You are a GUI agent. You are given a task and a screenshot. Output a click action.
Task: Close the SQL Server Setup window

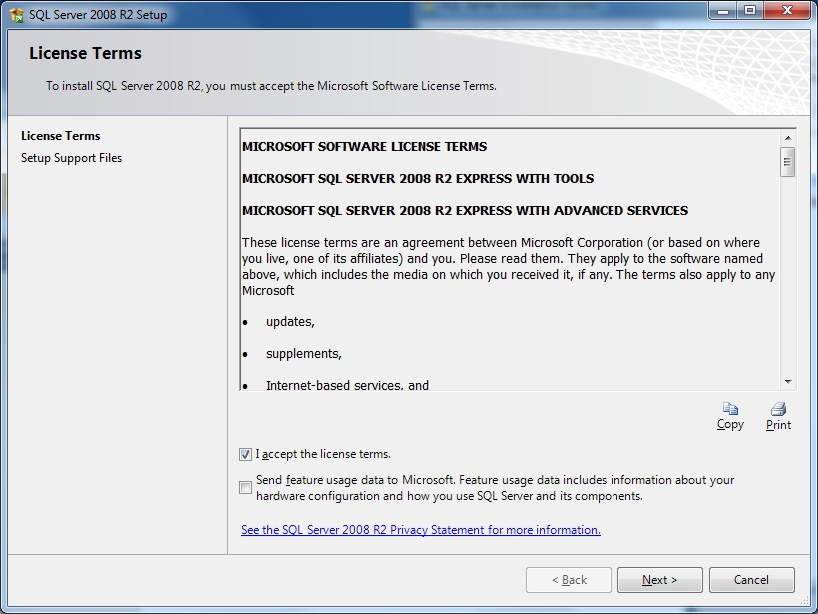pos(787,11)
